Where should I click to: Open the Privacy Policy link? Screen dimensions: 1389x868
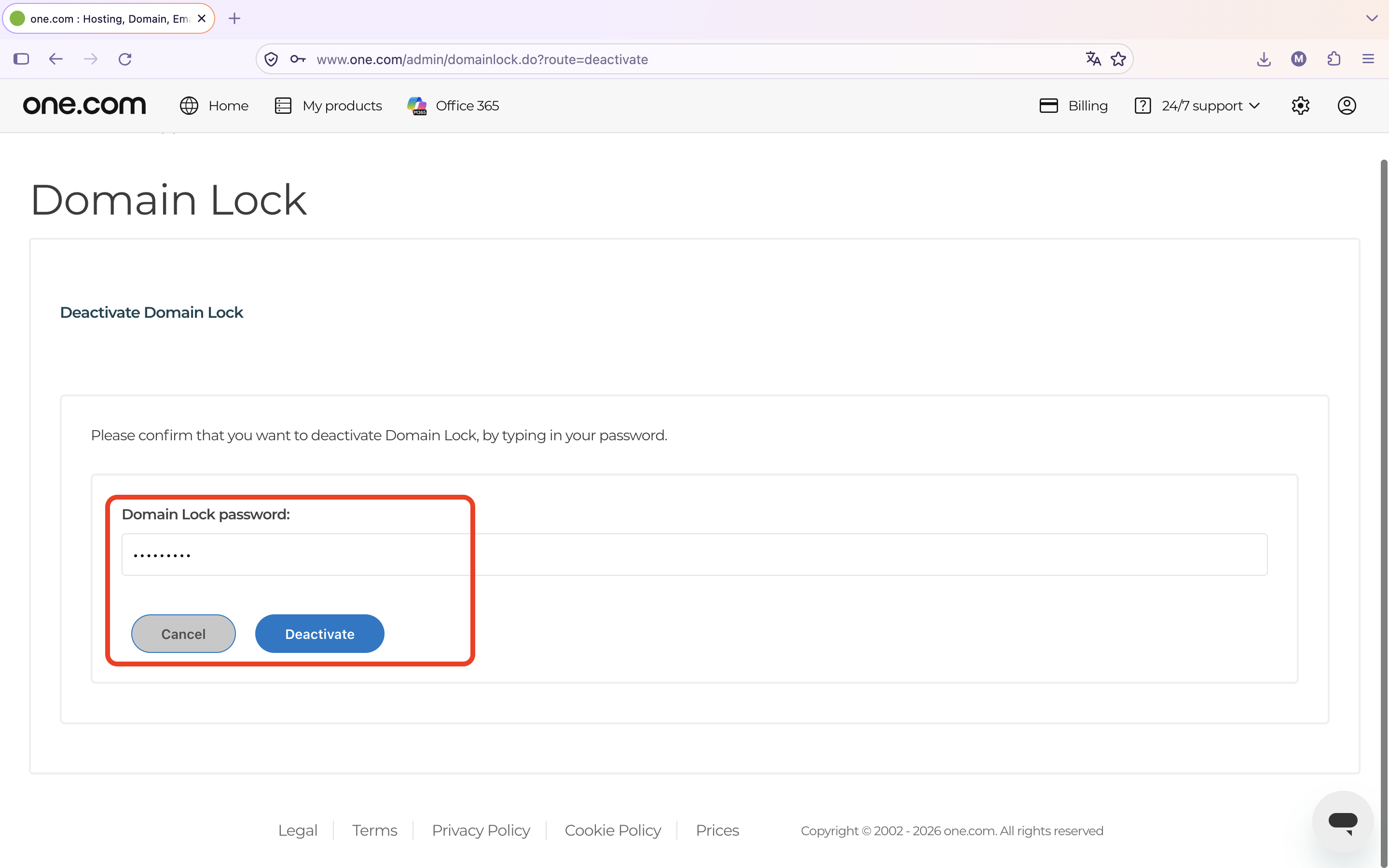[481, 830]
